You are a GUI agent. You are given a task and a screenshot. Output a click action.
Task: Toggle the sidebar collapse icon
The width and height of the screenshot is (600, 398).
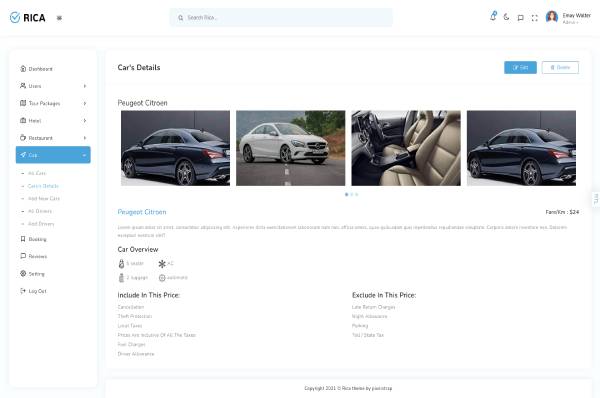click(x=59, y=18)
